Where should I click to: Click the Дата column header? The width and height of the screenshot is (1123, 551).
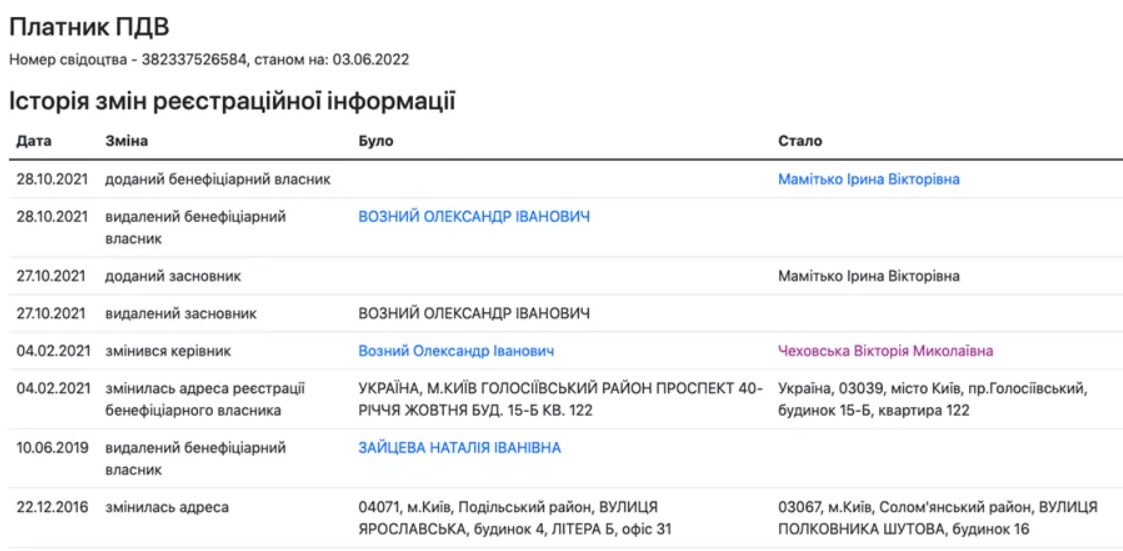(34, 142)
